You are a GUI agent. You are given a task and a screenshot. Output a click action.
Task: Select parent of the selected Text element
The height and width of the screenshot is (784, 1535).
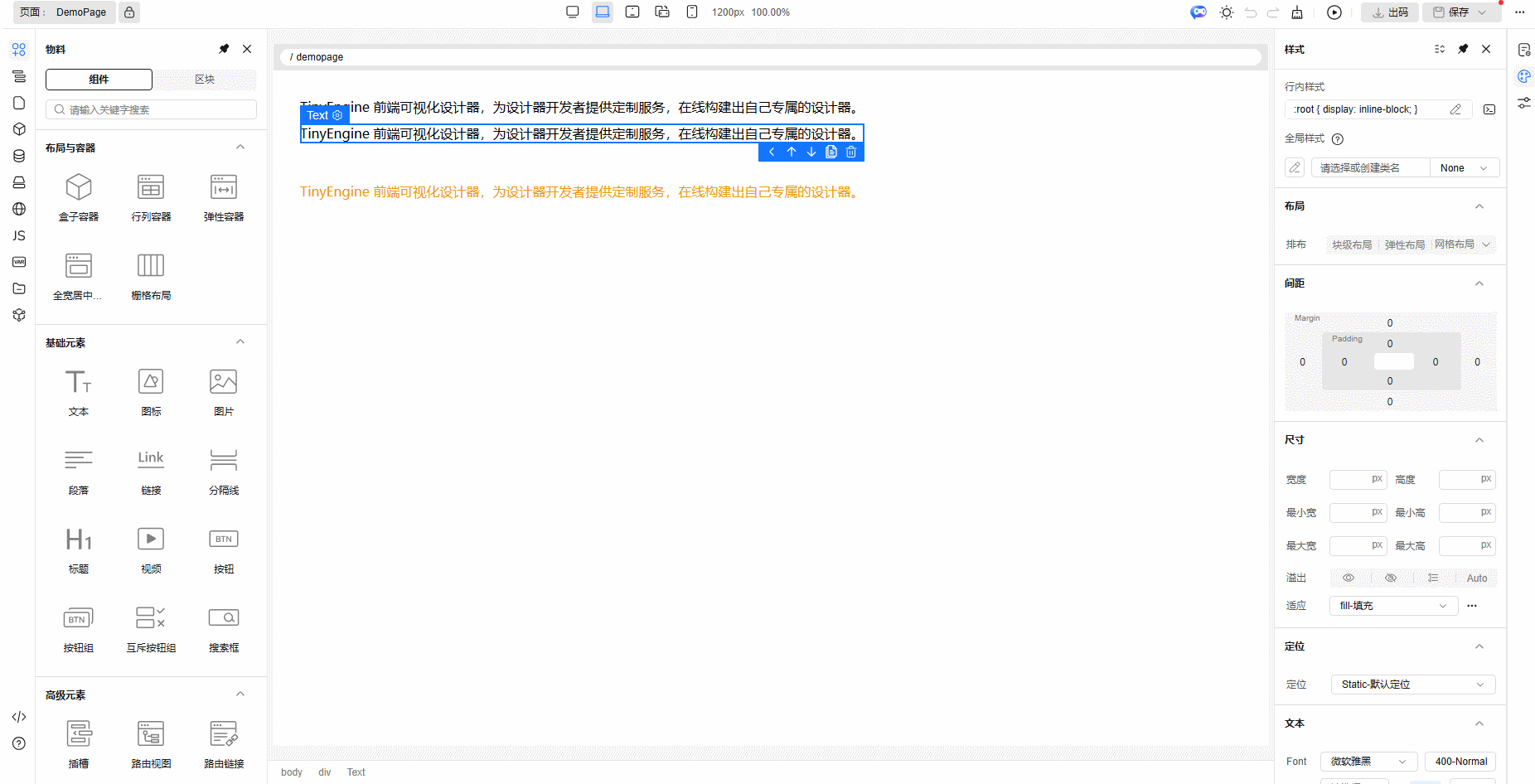772,152
